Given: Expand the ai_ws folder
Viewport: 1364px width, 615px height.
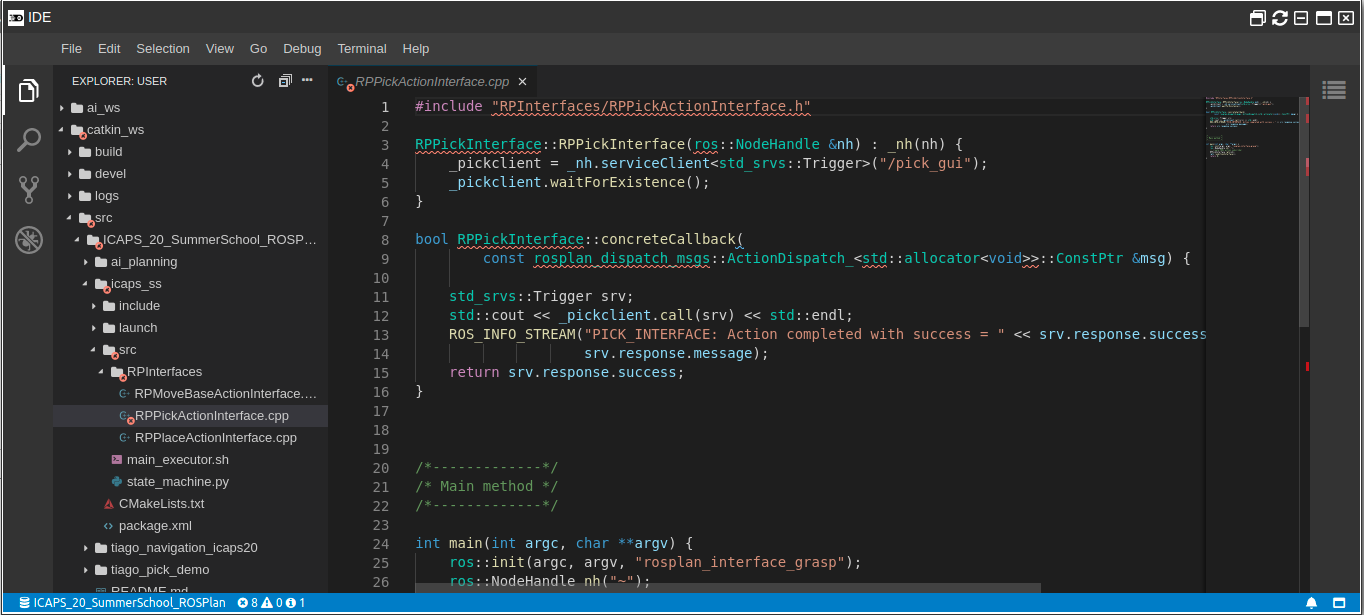Looking at the screenshot, I should (x=190, y=108).
